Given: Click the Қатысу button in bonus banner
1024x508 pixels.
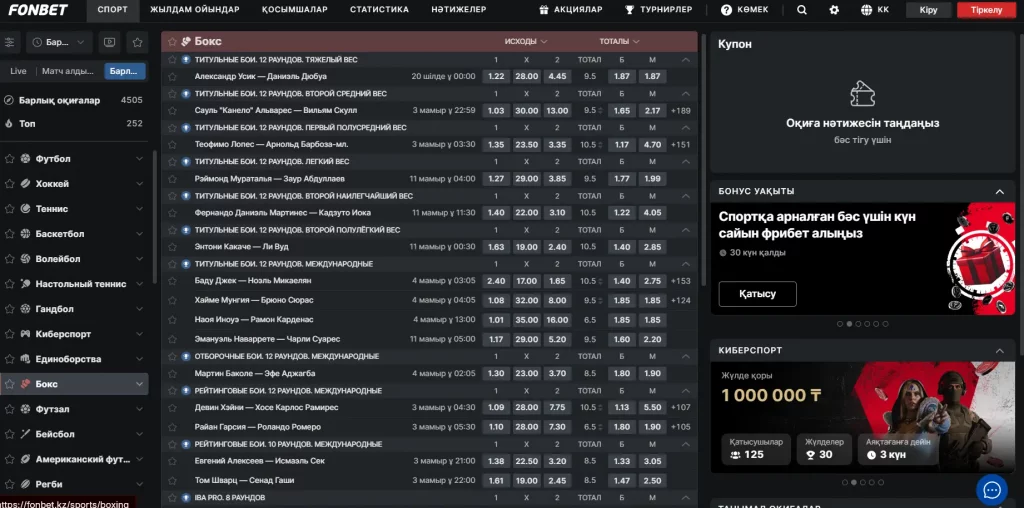Looking at the screenshot, I should tap(758, 294).
